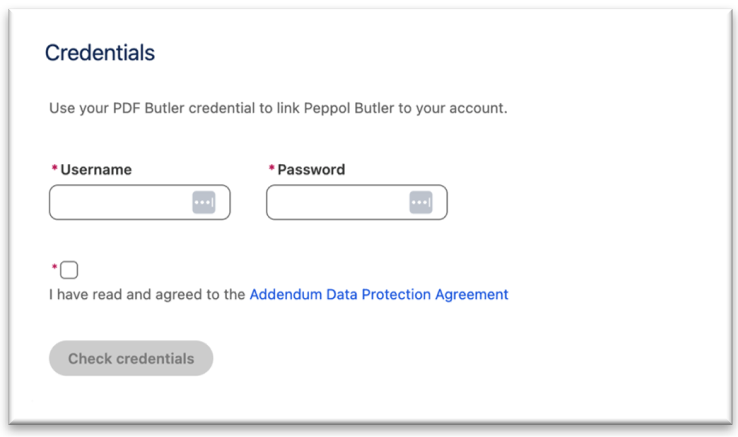Screen dimensions: 738x437
Task: Click the PDF Butler credential instruction text
Action: (x=278, y=108)
